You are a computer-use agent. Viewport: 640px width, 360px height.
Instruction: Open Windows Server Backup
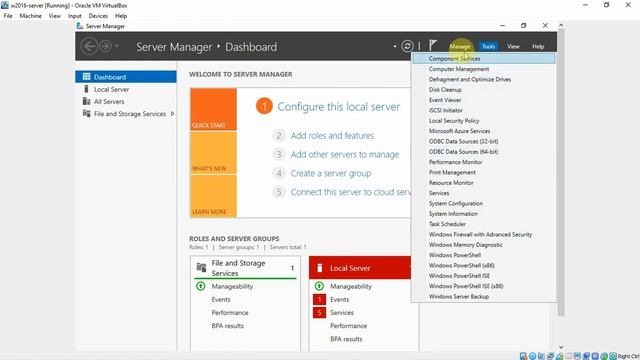click(x=484, y=296)
